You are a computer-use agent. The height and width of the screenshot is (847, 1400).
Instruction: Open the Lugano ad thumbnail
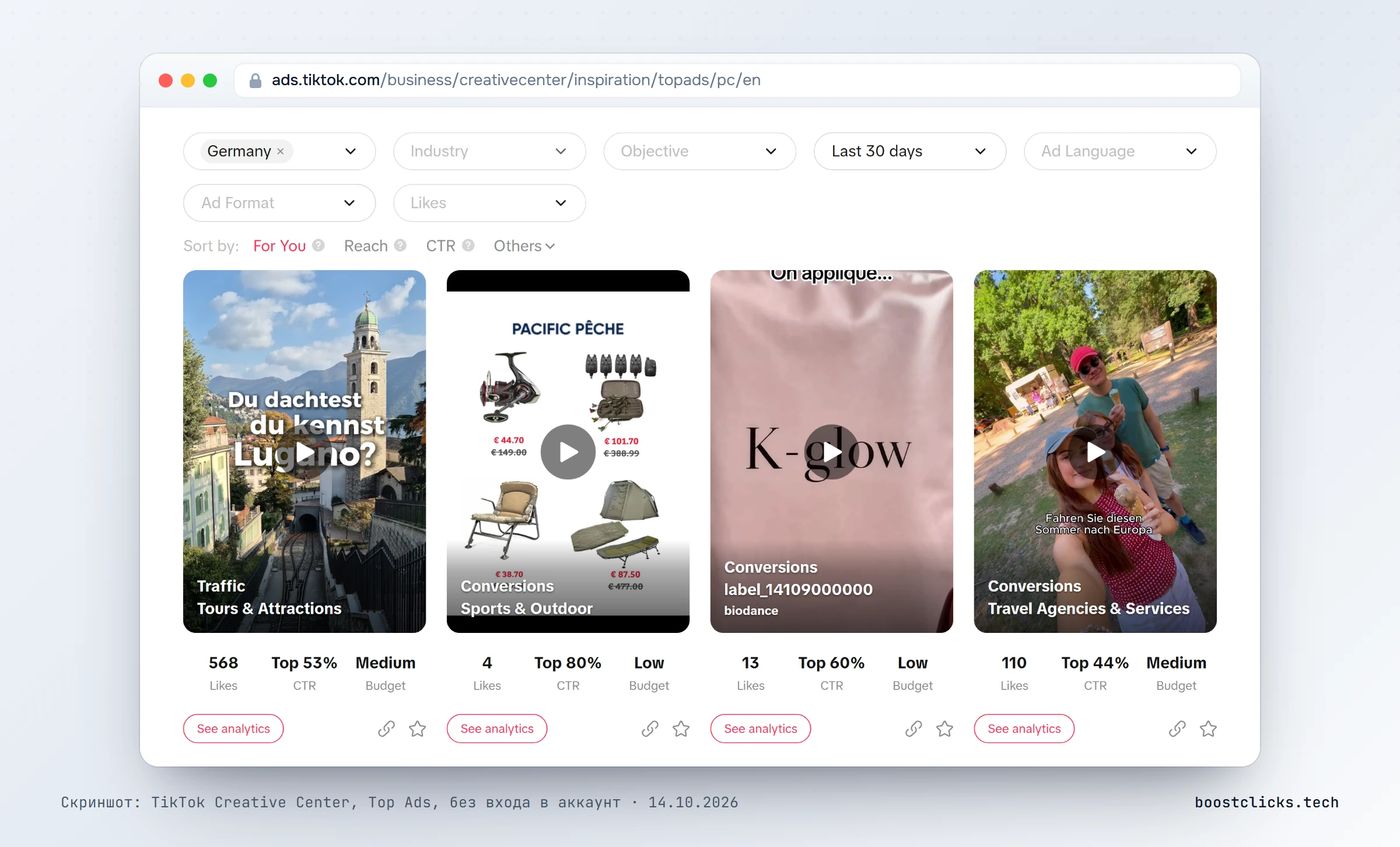tap(304, 451)
